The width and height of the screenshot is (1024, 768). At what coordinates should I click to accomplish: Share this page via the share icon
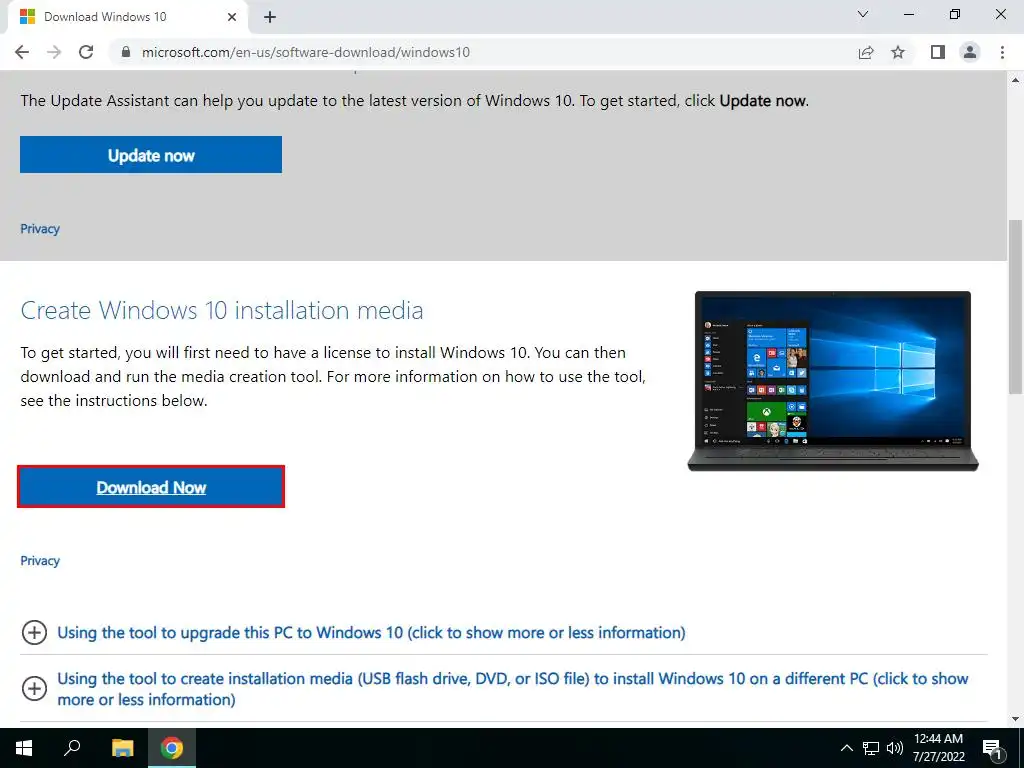866,52
